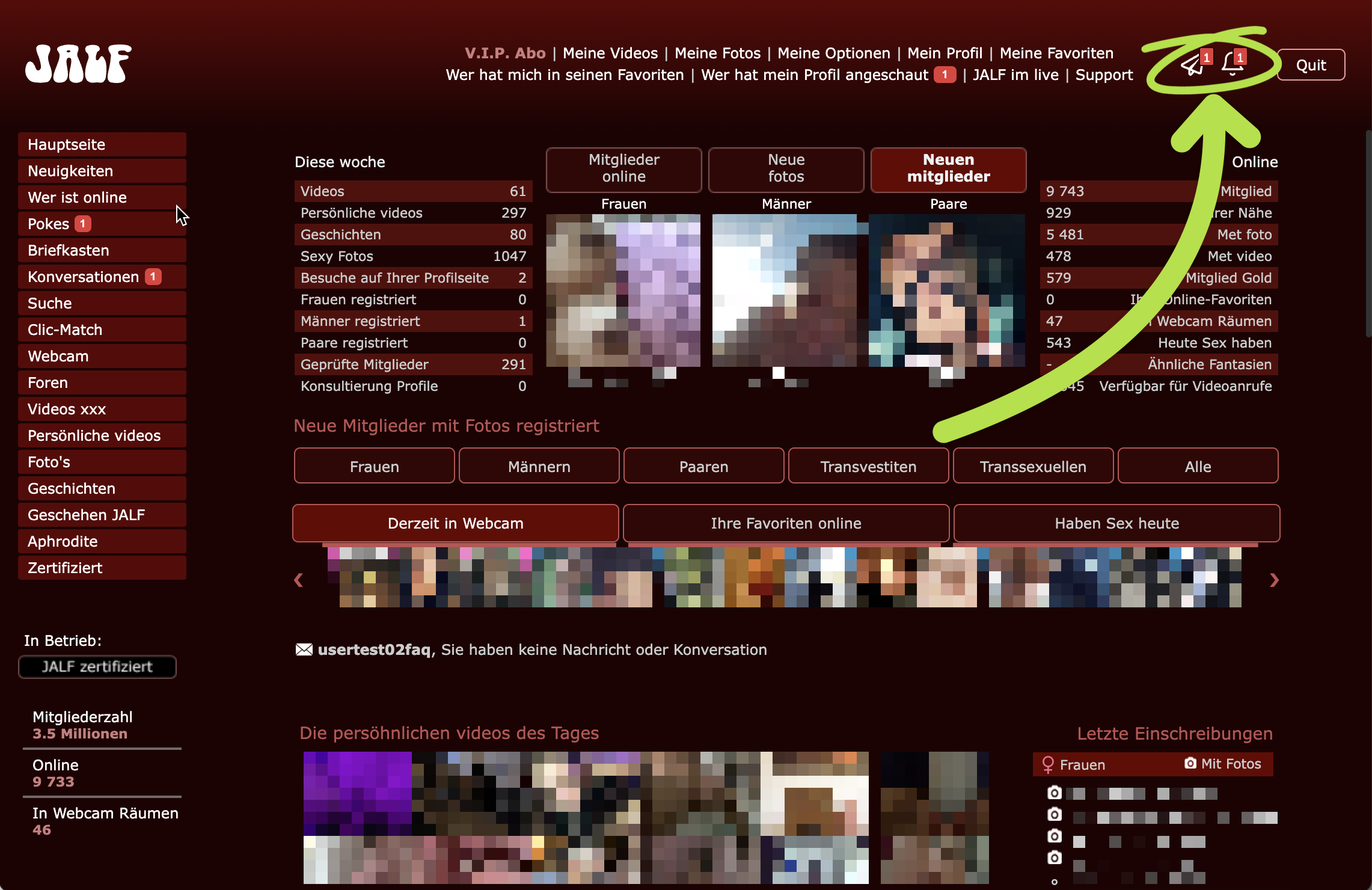Click the usertest02faq username
The image size is (1372, 890).
[x=374, y=649]
